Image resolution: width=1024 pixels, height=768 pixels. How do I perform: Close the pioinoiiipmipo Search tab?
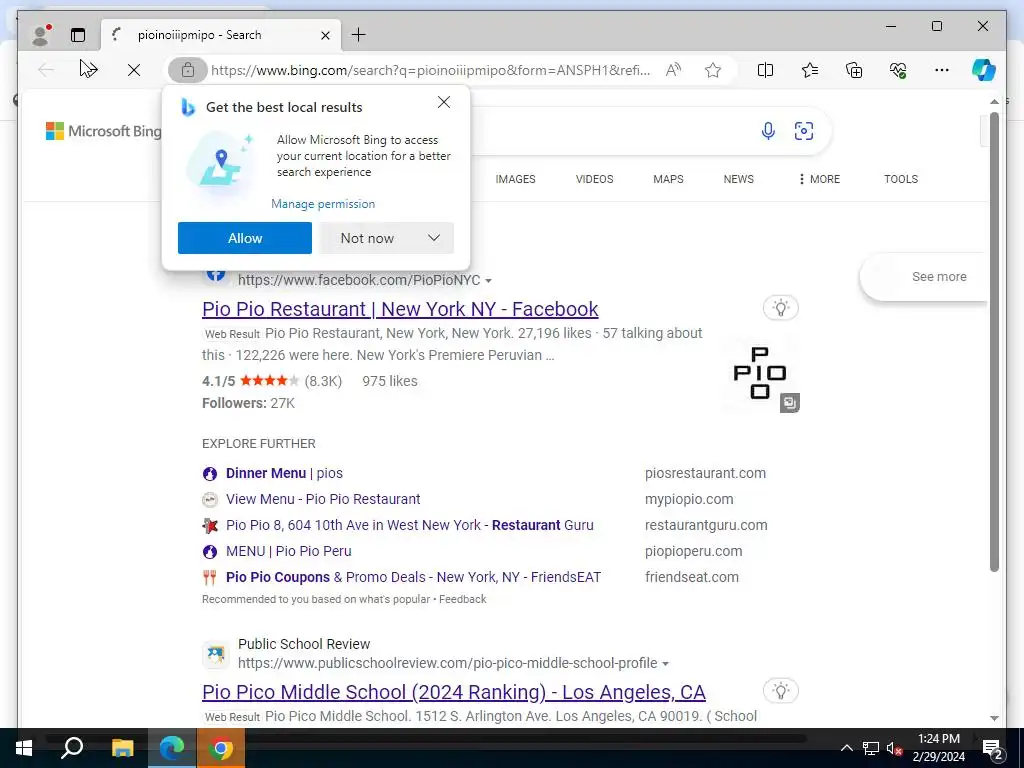click(x=325, y=35)
